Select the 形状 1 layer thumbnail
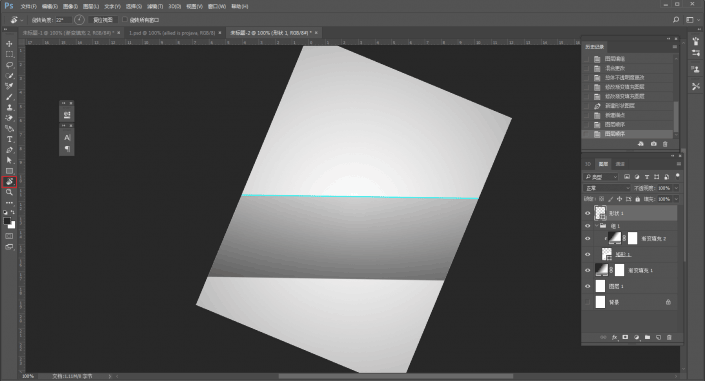 click(x=600, y=213)
